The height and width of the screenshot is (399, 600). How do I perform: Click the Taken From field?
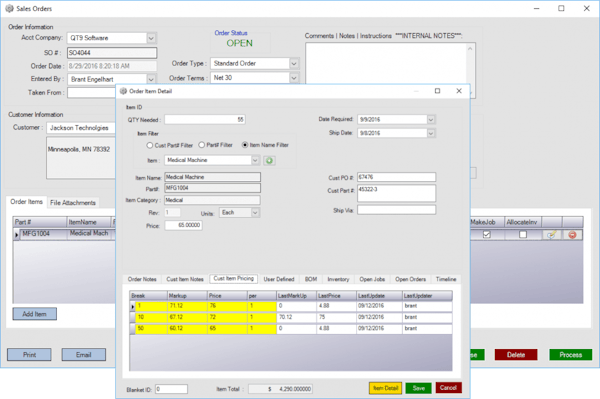pos(92,93)
